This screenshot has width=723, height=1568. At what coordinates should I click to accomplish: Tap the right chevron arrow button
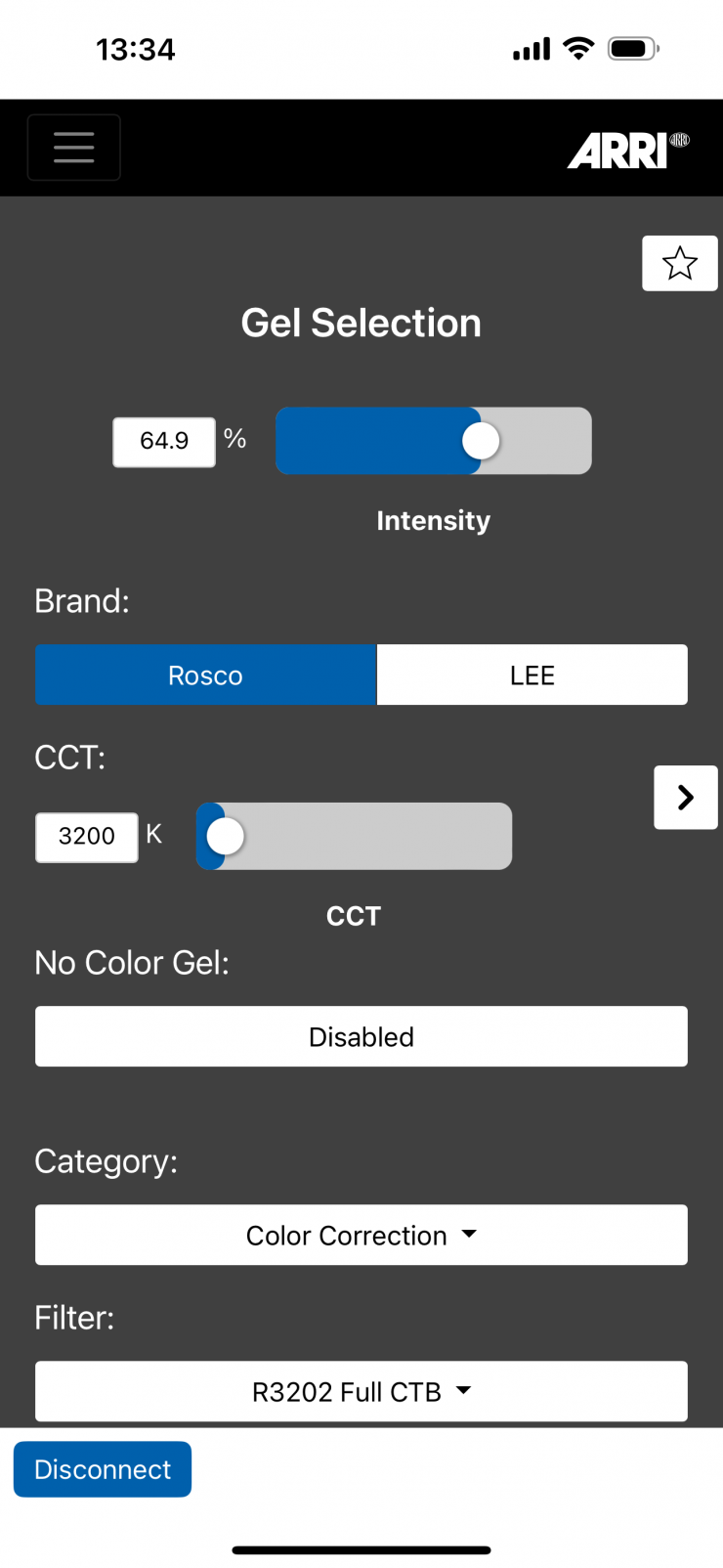coord(686,798)
